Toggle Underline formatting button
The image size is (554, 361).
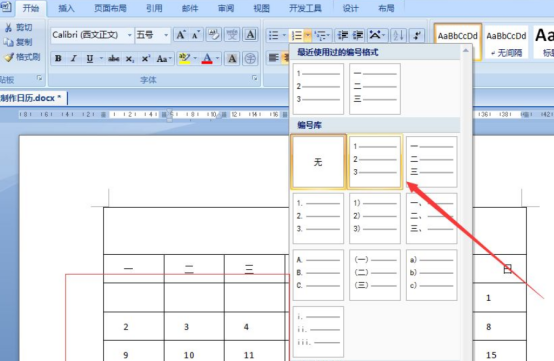(90, 58)
